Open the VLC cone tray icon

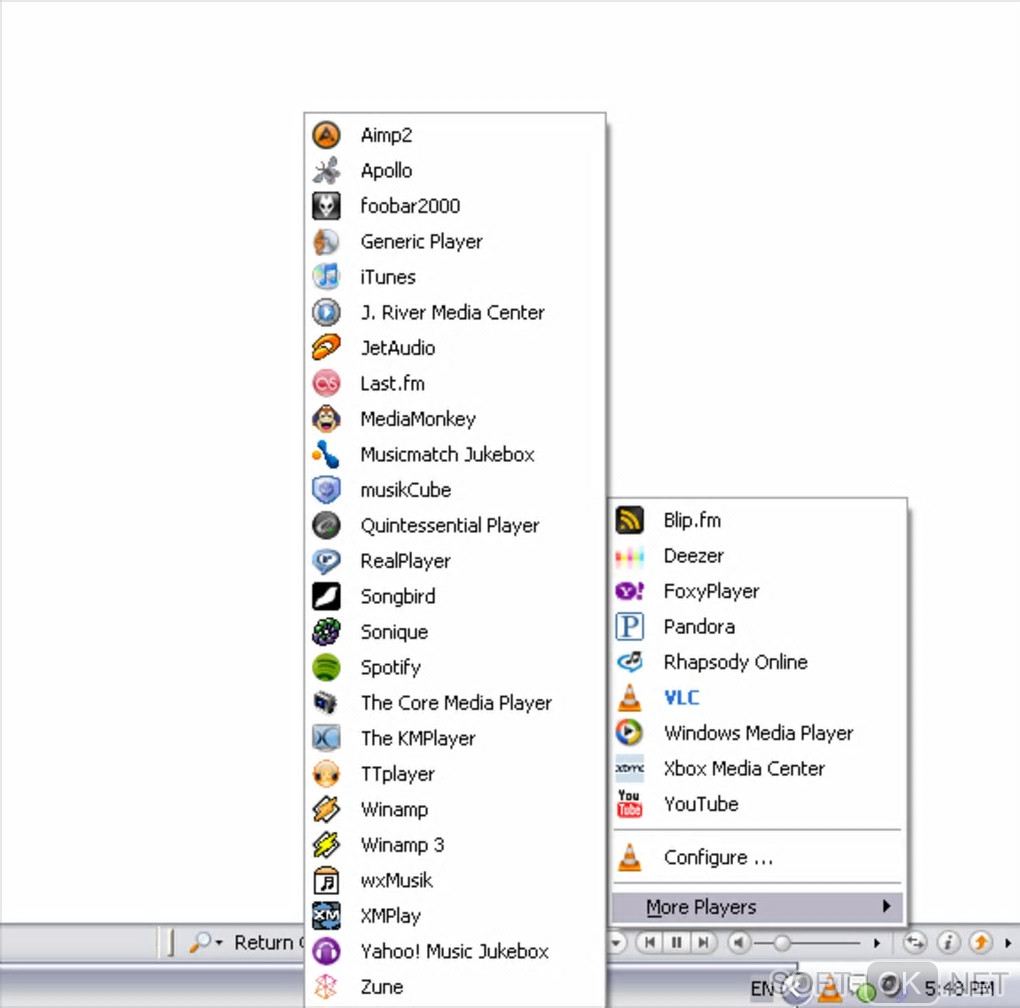tap(829, 988)
